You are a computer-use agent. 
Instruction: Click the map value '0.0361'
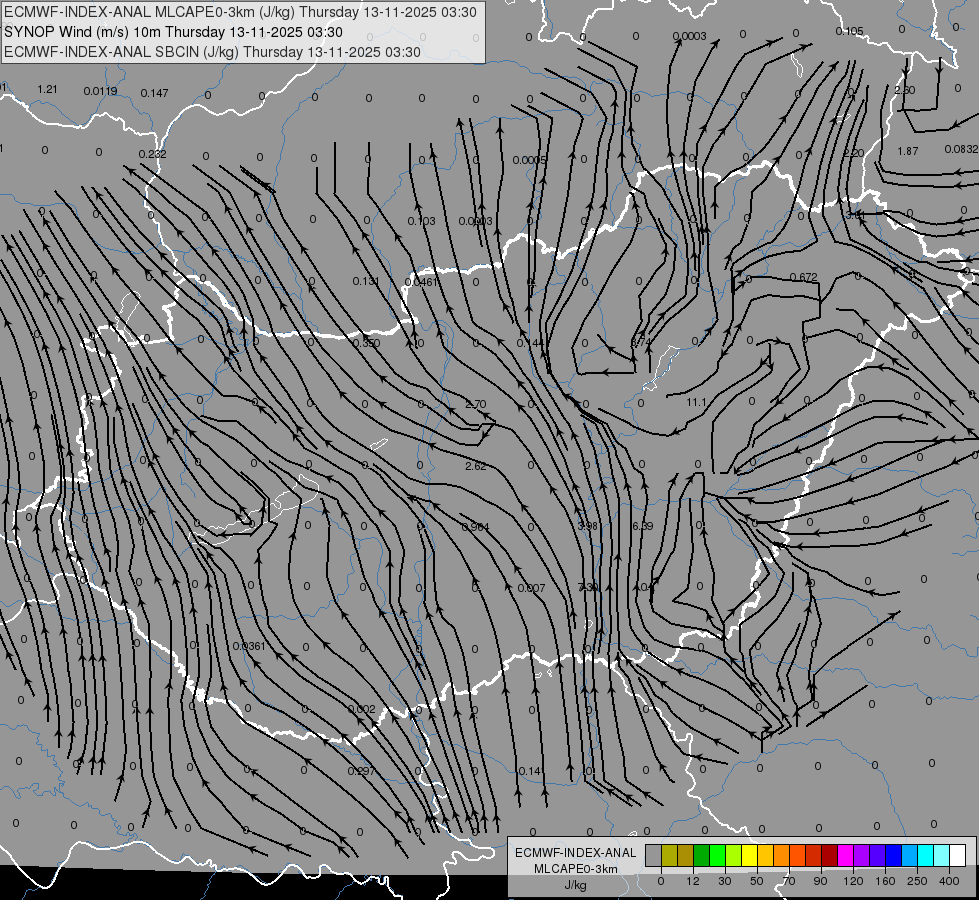(x=249, y=646)
